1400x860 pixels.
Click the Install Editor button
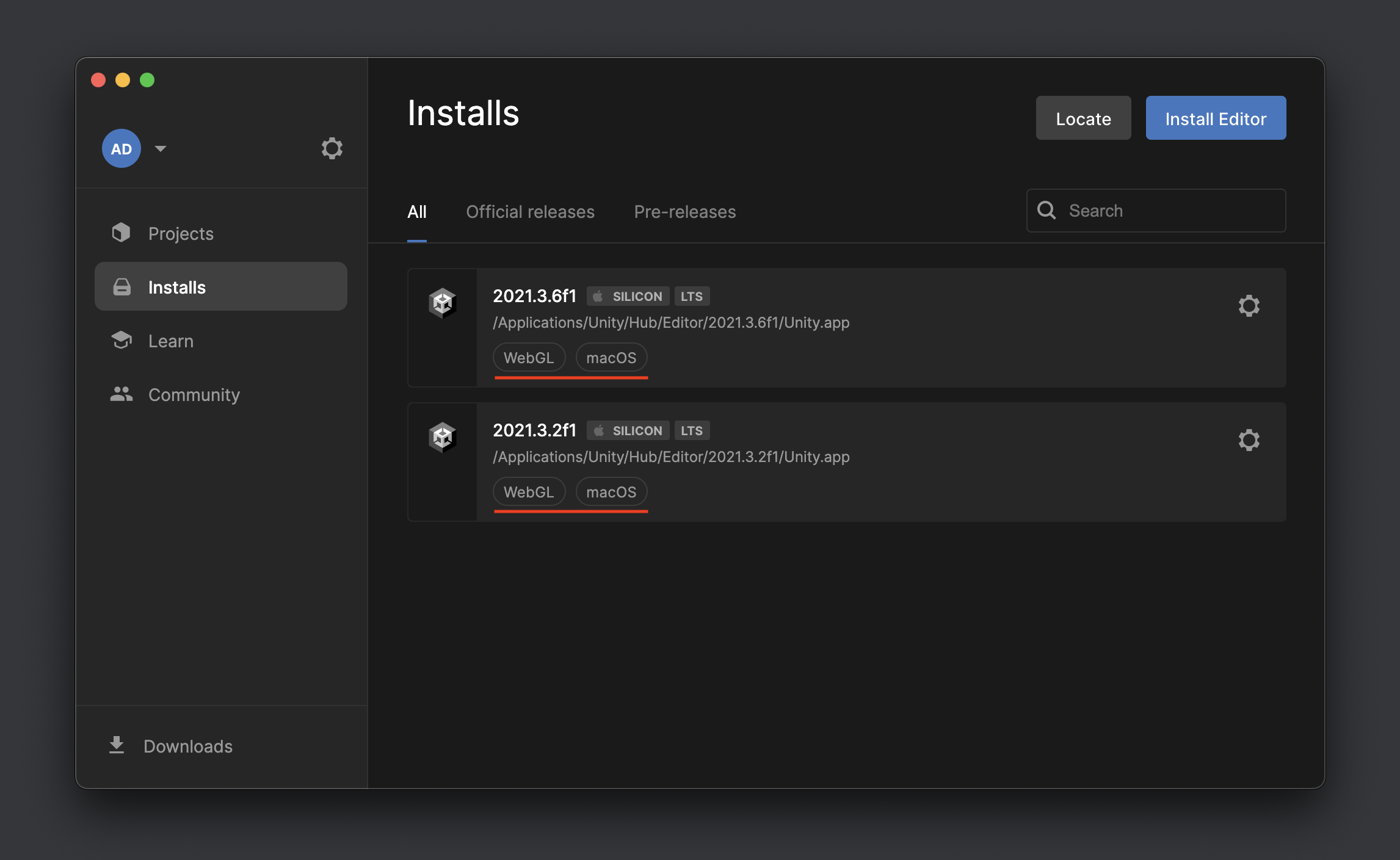tap(1215, 117)
